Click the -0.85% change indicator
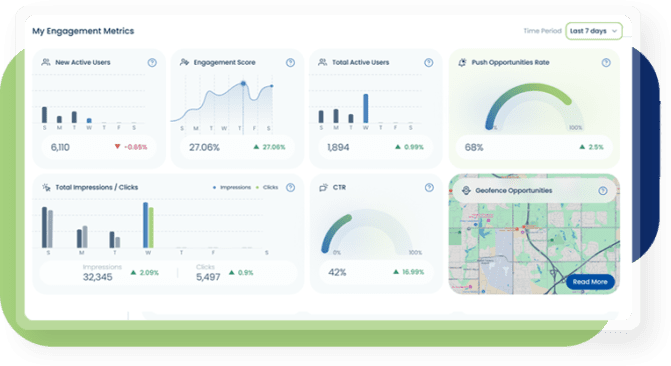671x366 pixels. [131, 147]
